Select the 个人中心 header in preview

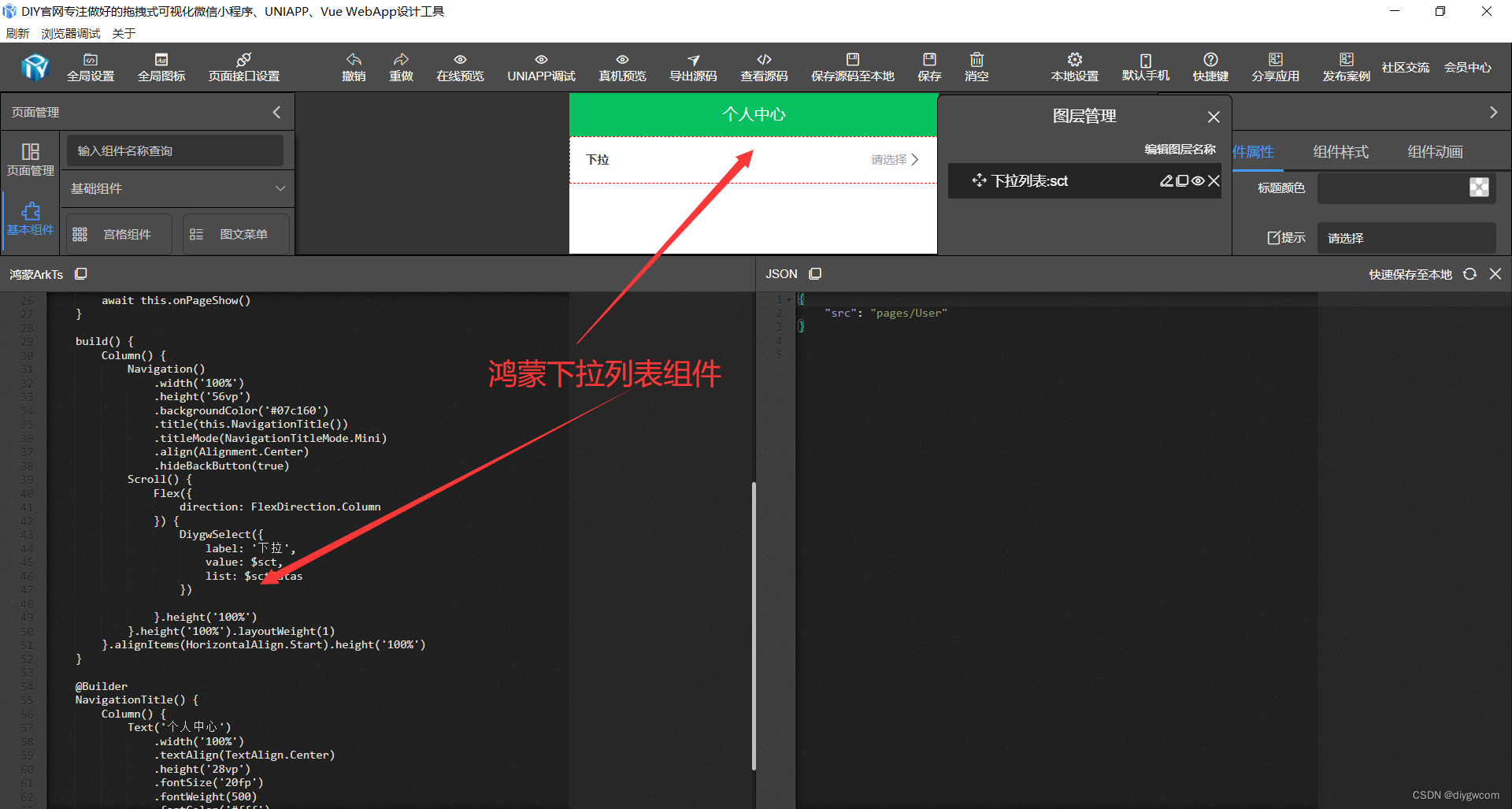(754, 115)
